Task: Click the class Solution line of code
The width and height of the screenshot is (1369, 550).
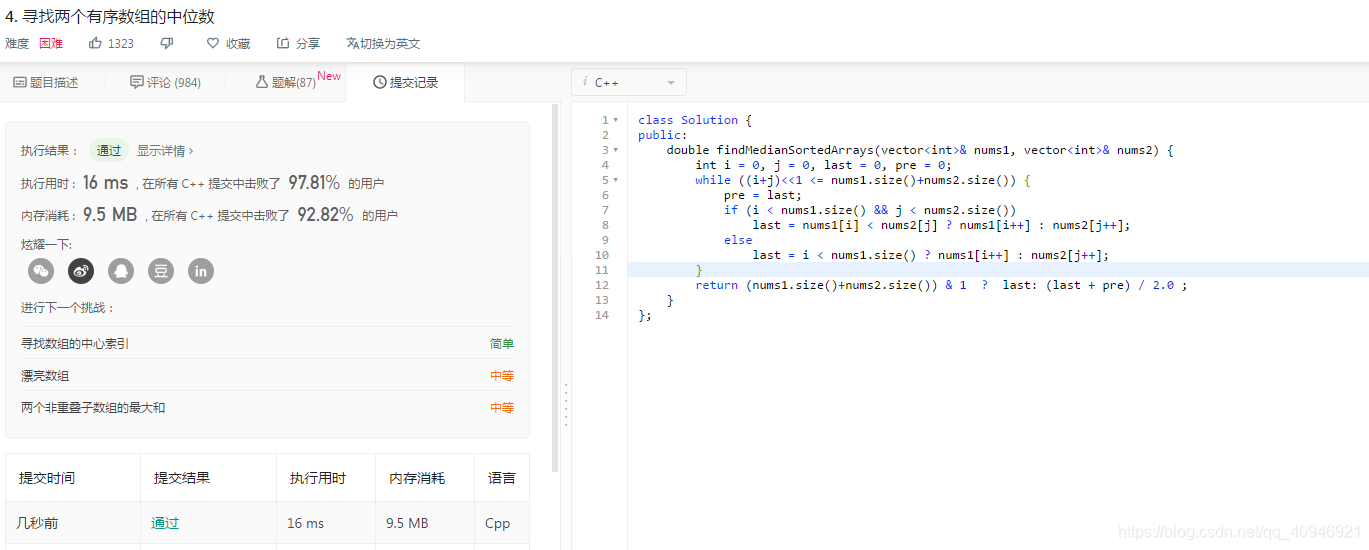Action: point(695,120)
